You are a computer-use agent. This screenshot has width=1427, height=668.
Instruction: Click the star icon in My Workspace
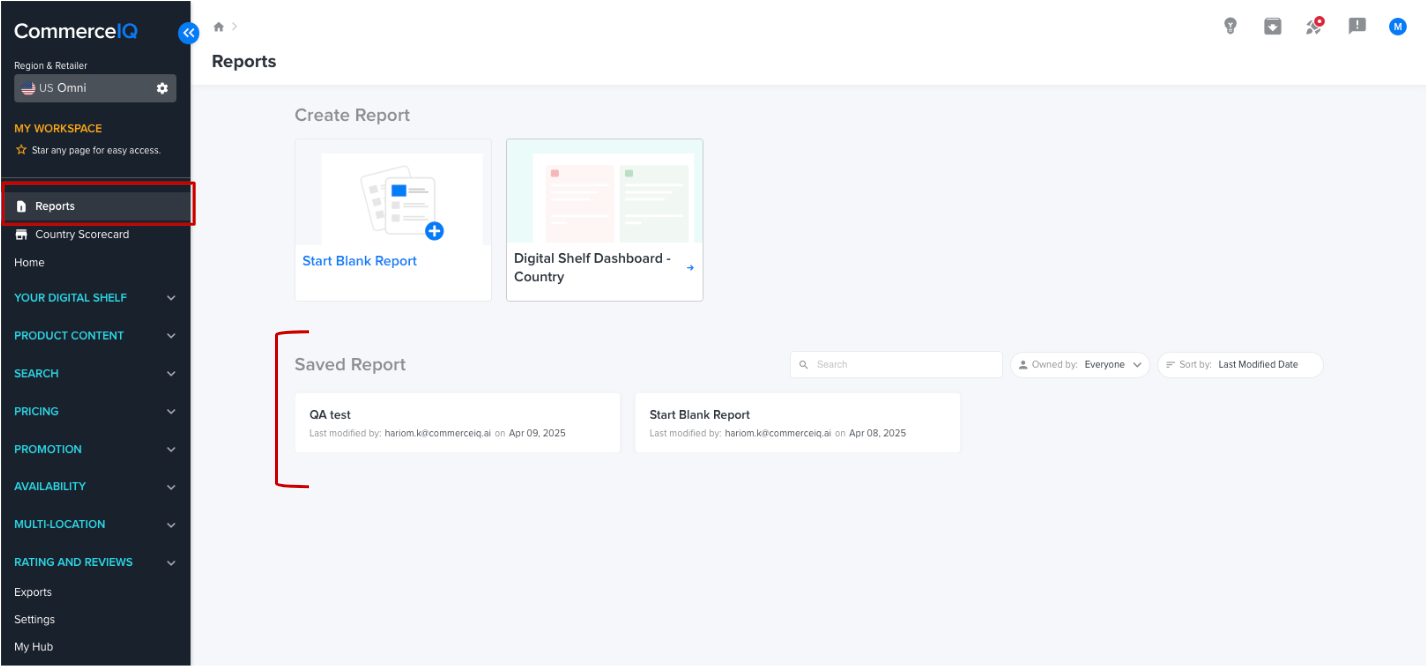click(x=21, y=150)
